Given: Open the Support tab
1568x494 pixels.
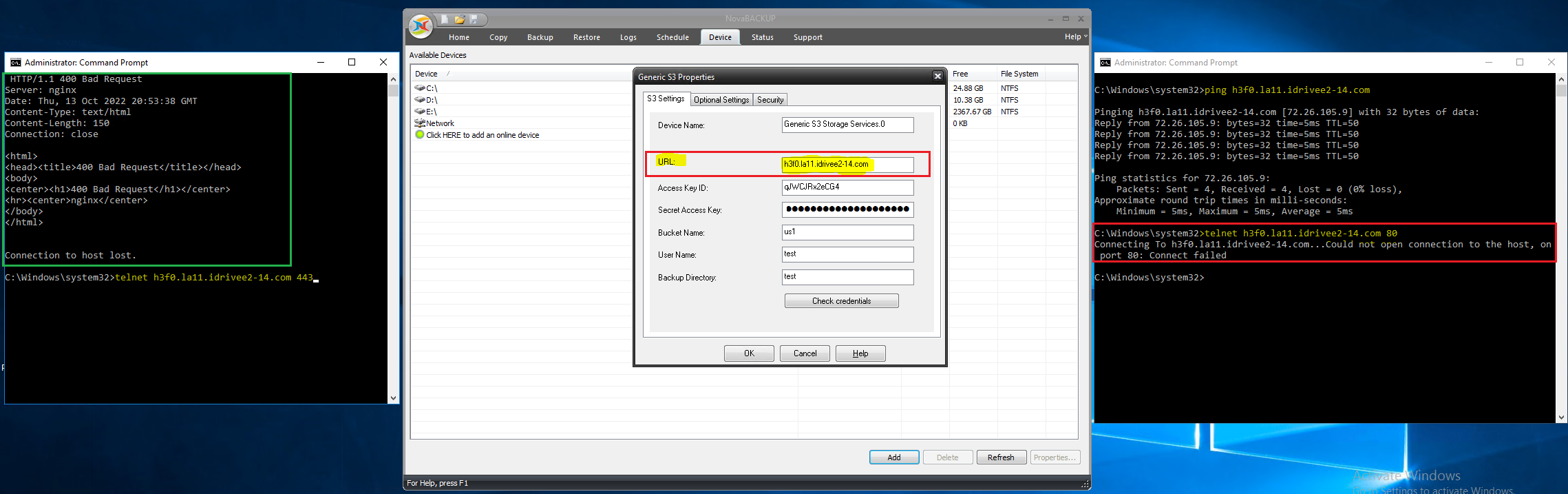Looking at the screenshot, I should (x=807, y=37).
